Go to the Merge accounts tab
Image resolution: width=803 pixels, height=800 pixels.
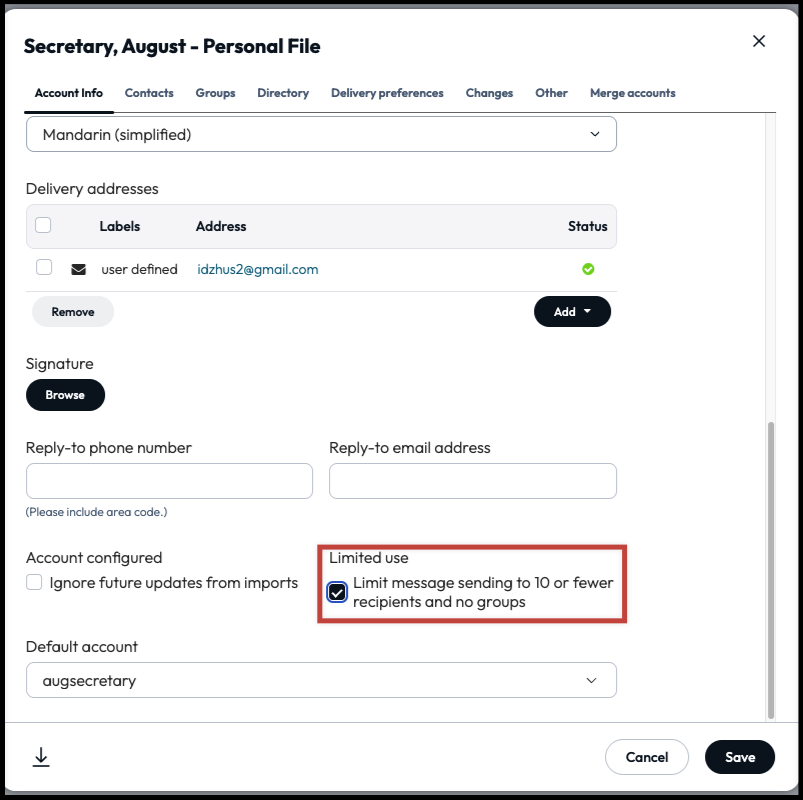click(632, 93)
